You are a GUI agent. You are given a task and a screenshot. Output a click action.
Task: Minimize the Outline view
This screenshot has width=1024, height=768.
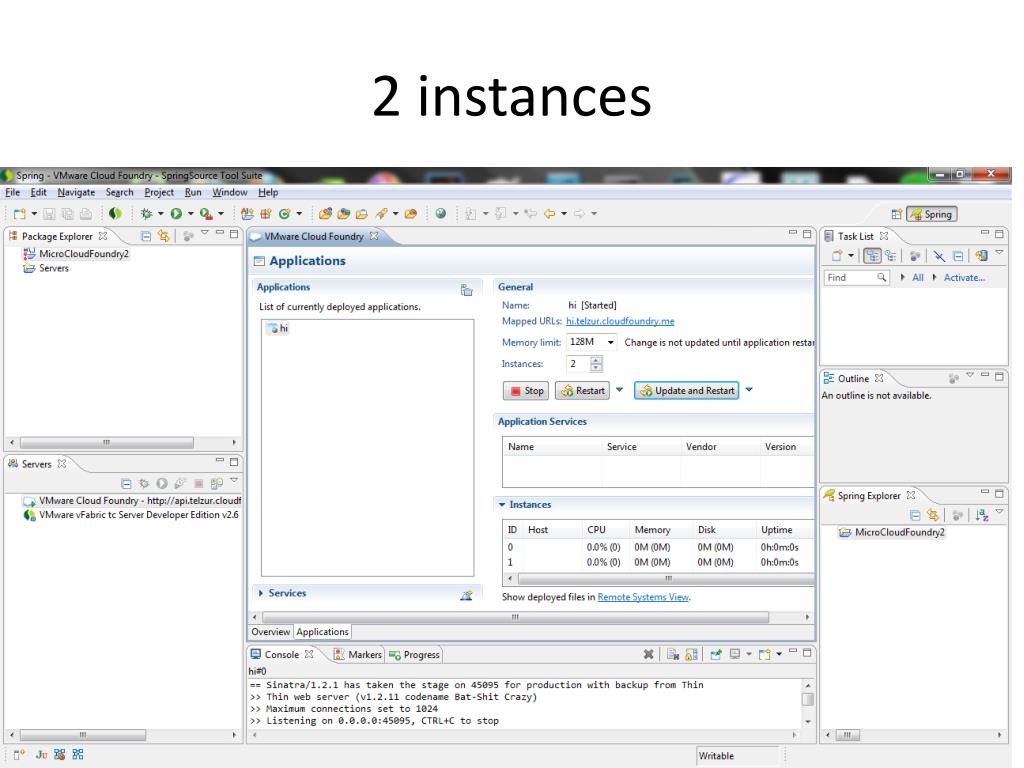(985, 375)
